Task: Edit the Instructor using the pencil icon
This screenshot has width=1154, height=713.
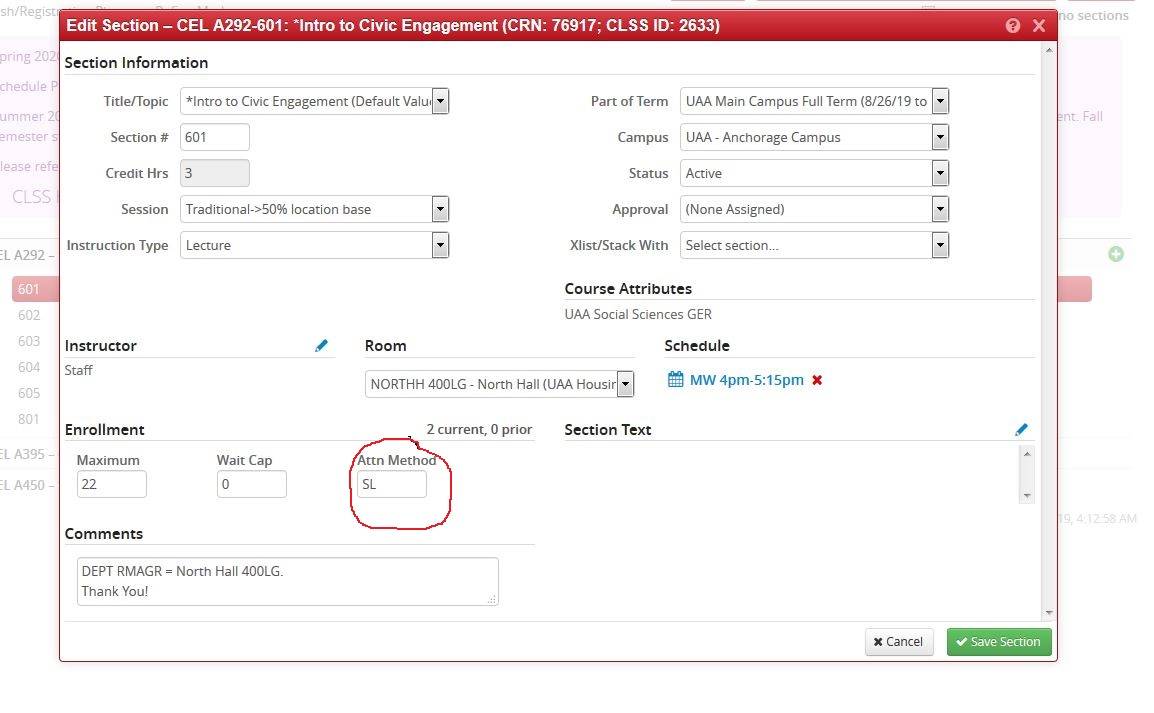Action: point(322,345)
